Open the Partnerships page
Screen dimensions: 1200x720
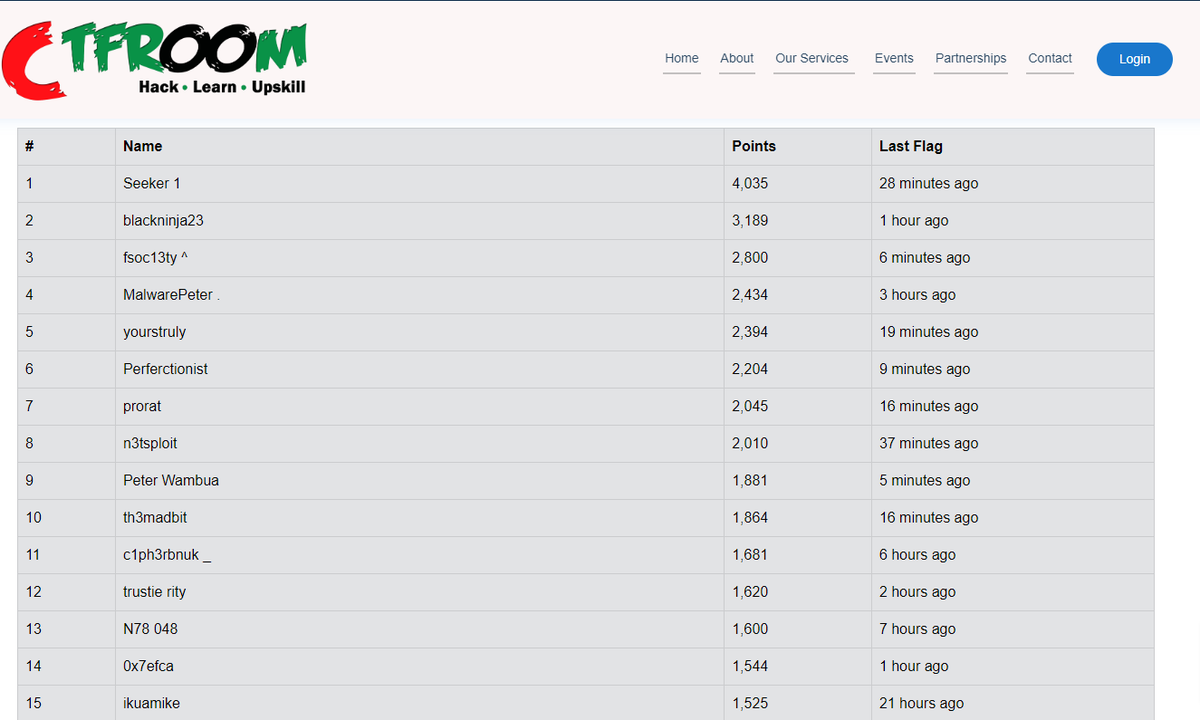click(971, 59)
